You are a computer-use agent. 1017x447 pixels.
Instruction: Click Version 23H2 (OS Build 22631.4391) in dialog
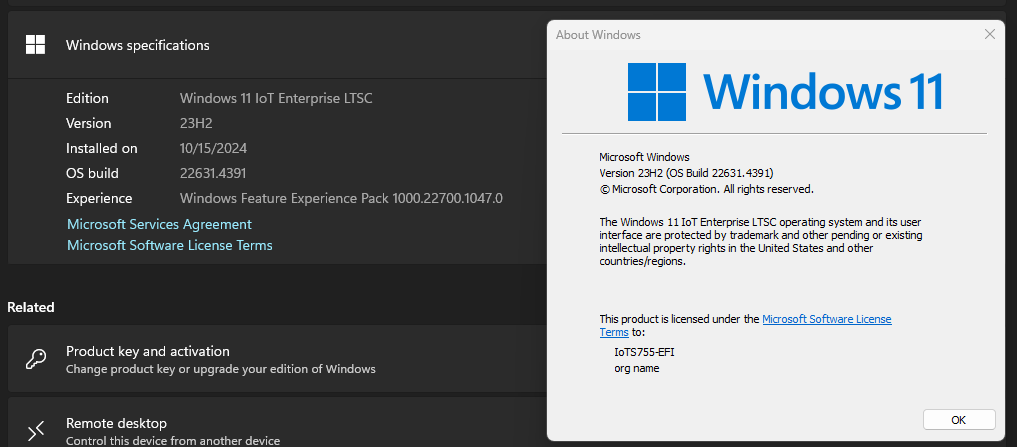686,173
